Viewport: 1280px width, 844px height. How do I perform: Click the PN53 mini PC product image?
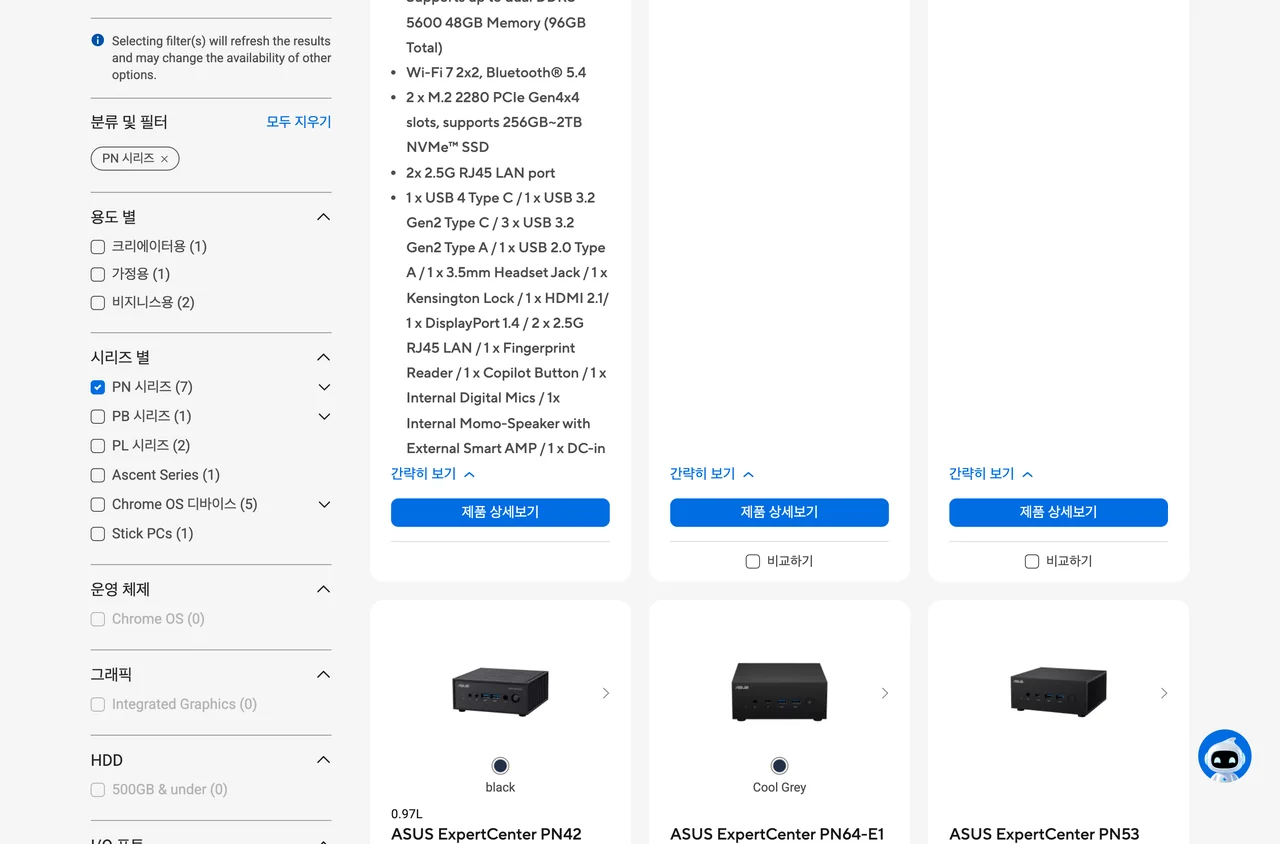click(1058, 690)
